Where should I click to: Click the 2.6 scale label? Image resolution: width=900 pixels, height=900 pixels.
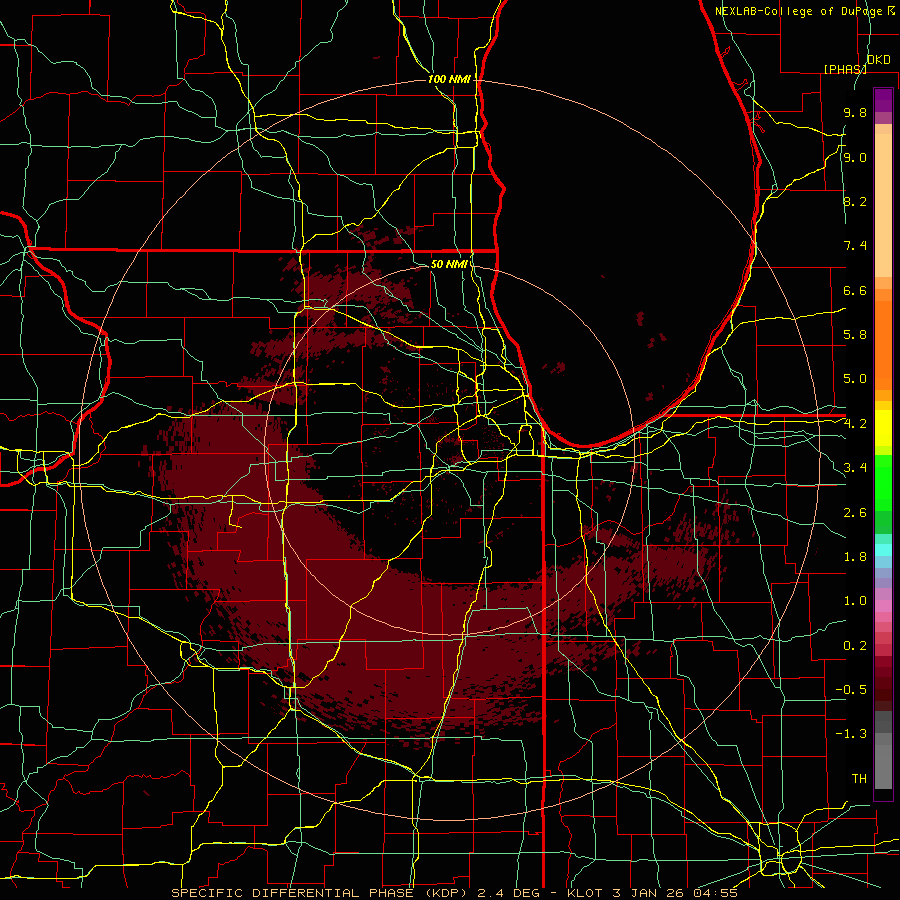[855, 513]
